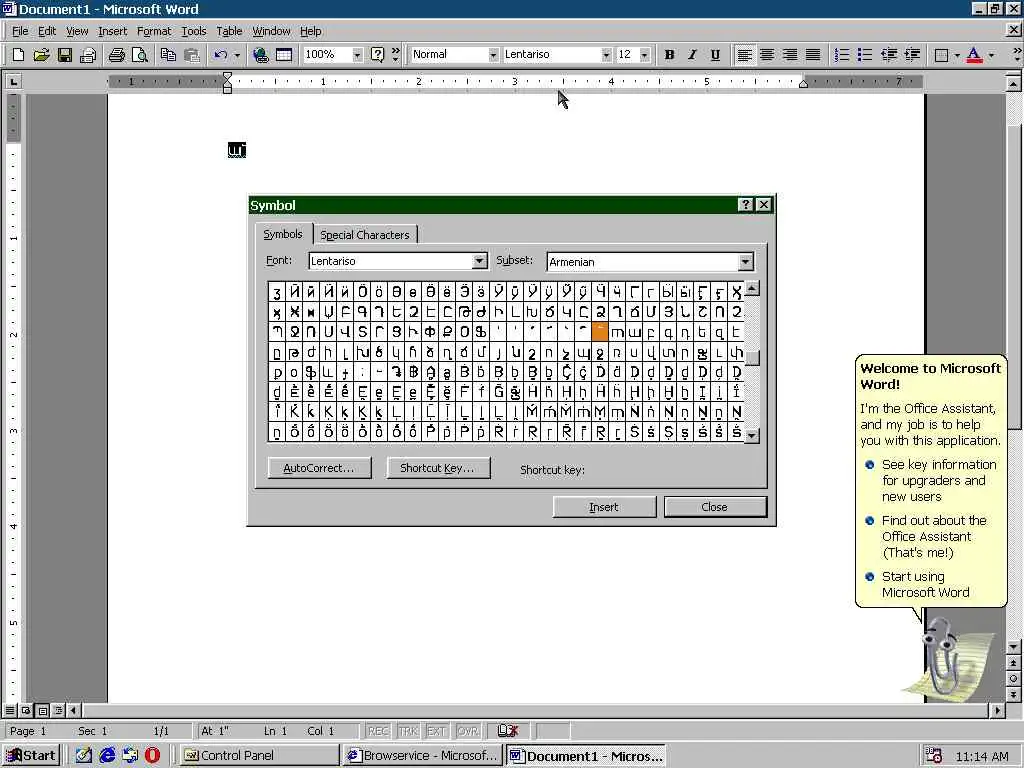Apply outside border to selection
The height and width of the screenshot is (768, 1024).
click(x=941, y=55)
